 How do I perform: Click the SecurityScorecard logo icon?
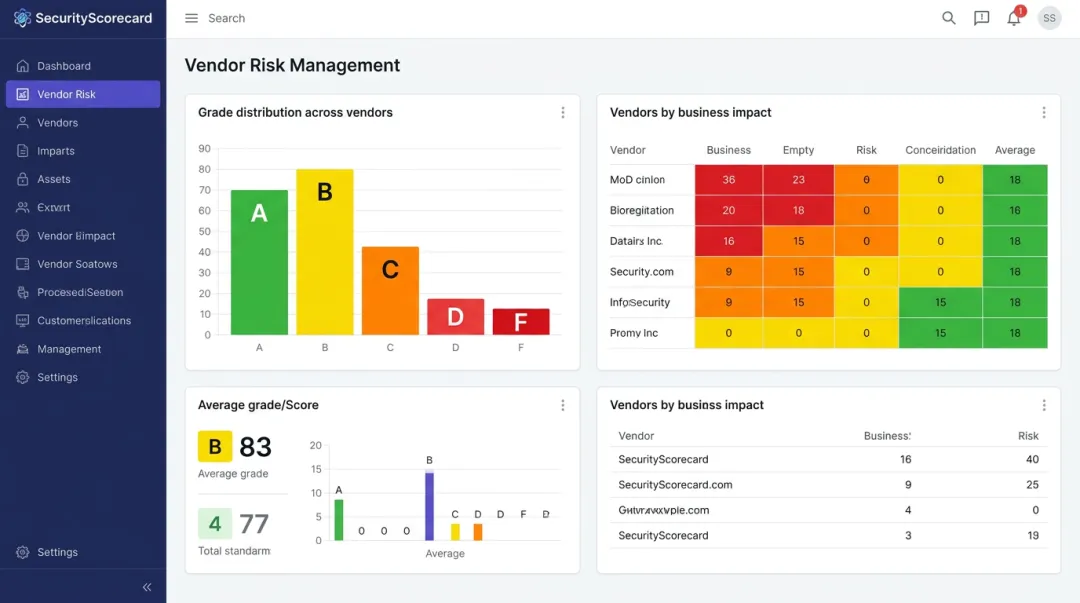point(22,18)
